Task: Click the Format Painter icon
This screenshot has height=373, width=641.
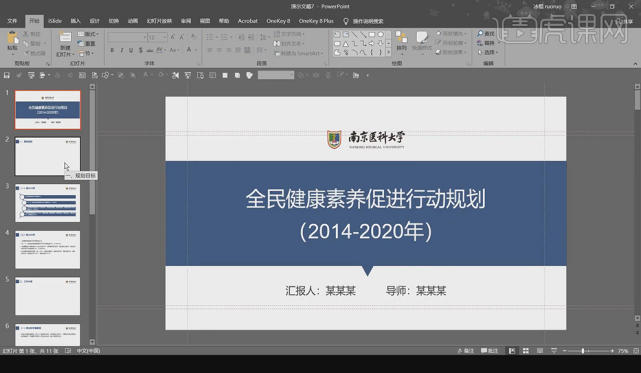Action: [x=27, y=53]
